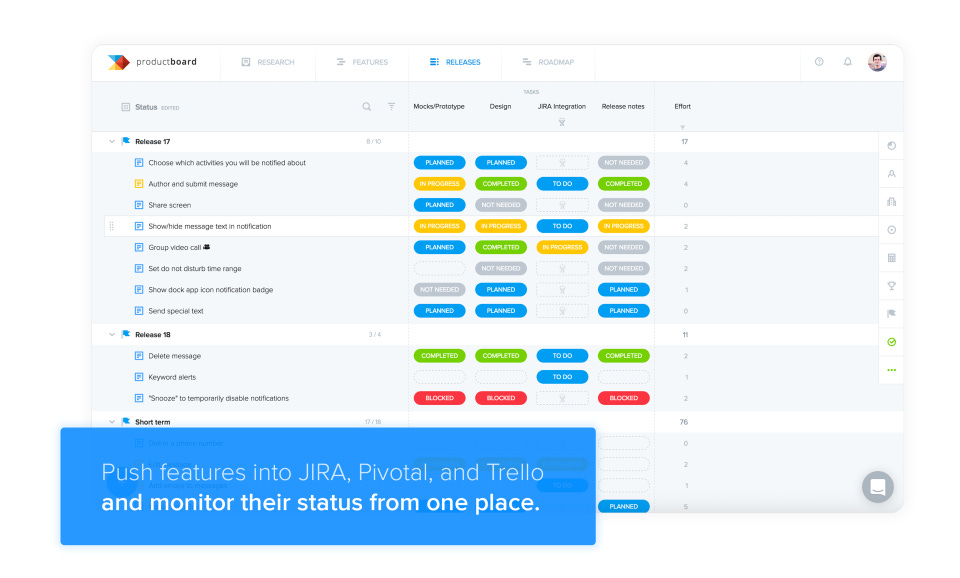The height and width of the screenshot is (578, 960).
Task: Click the calculator icon in right sidebar
Action: pos(891,258)
